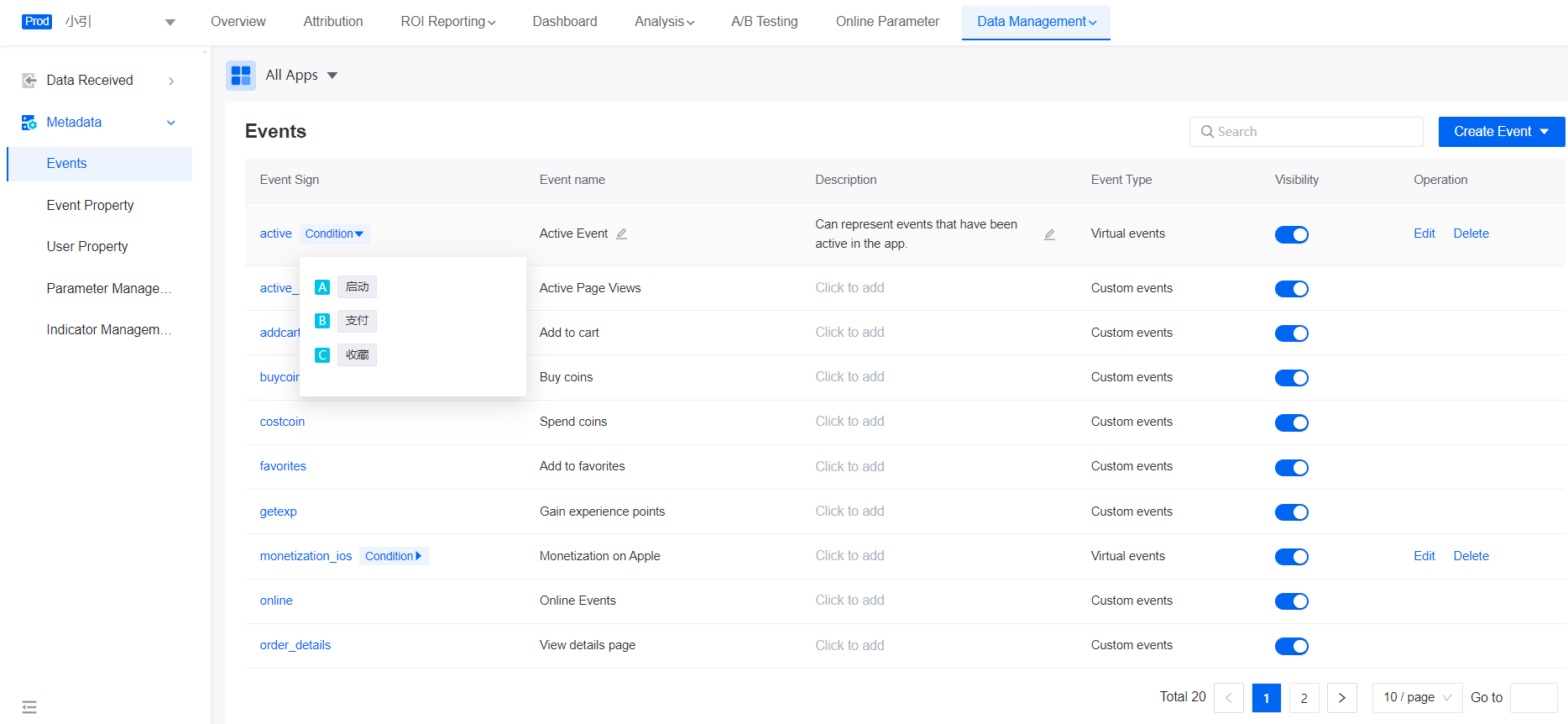Click the events Search field
The height and width of the screenshot is (724, 1568).
[x=1305, y=132]
